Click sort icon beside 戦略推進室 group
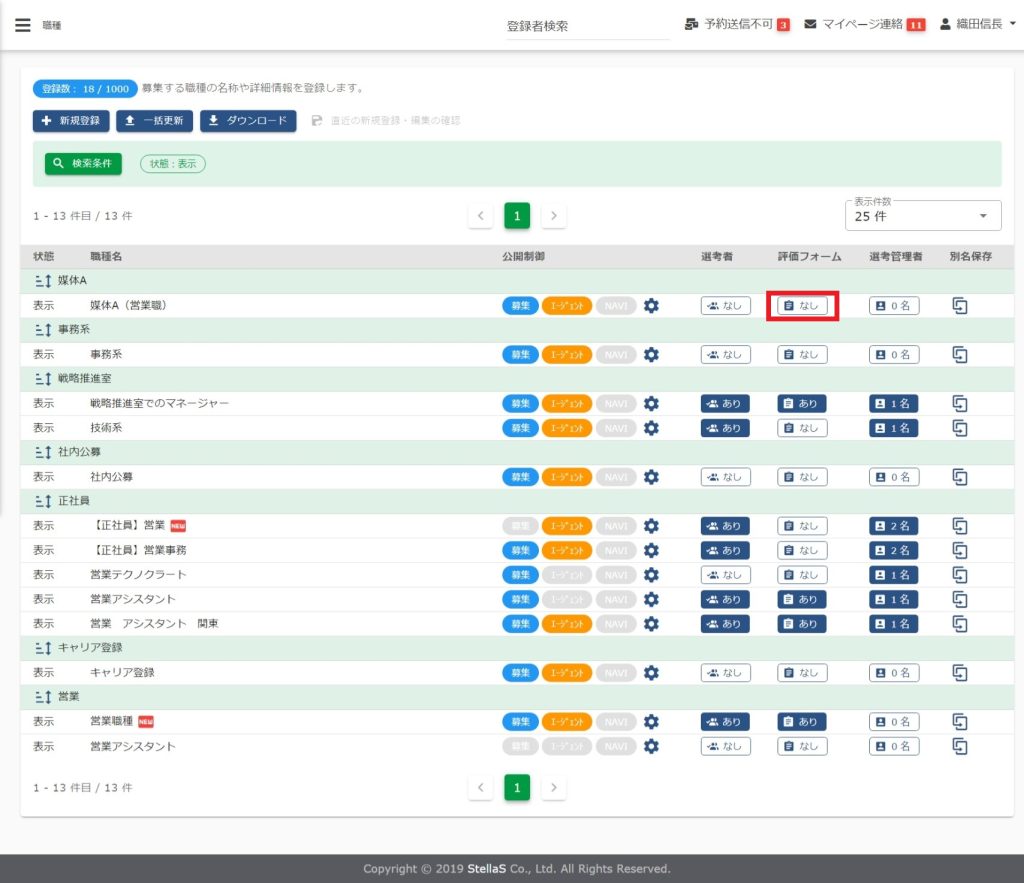The image size is (1024, 883). [x=42, y=379]
